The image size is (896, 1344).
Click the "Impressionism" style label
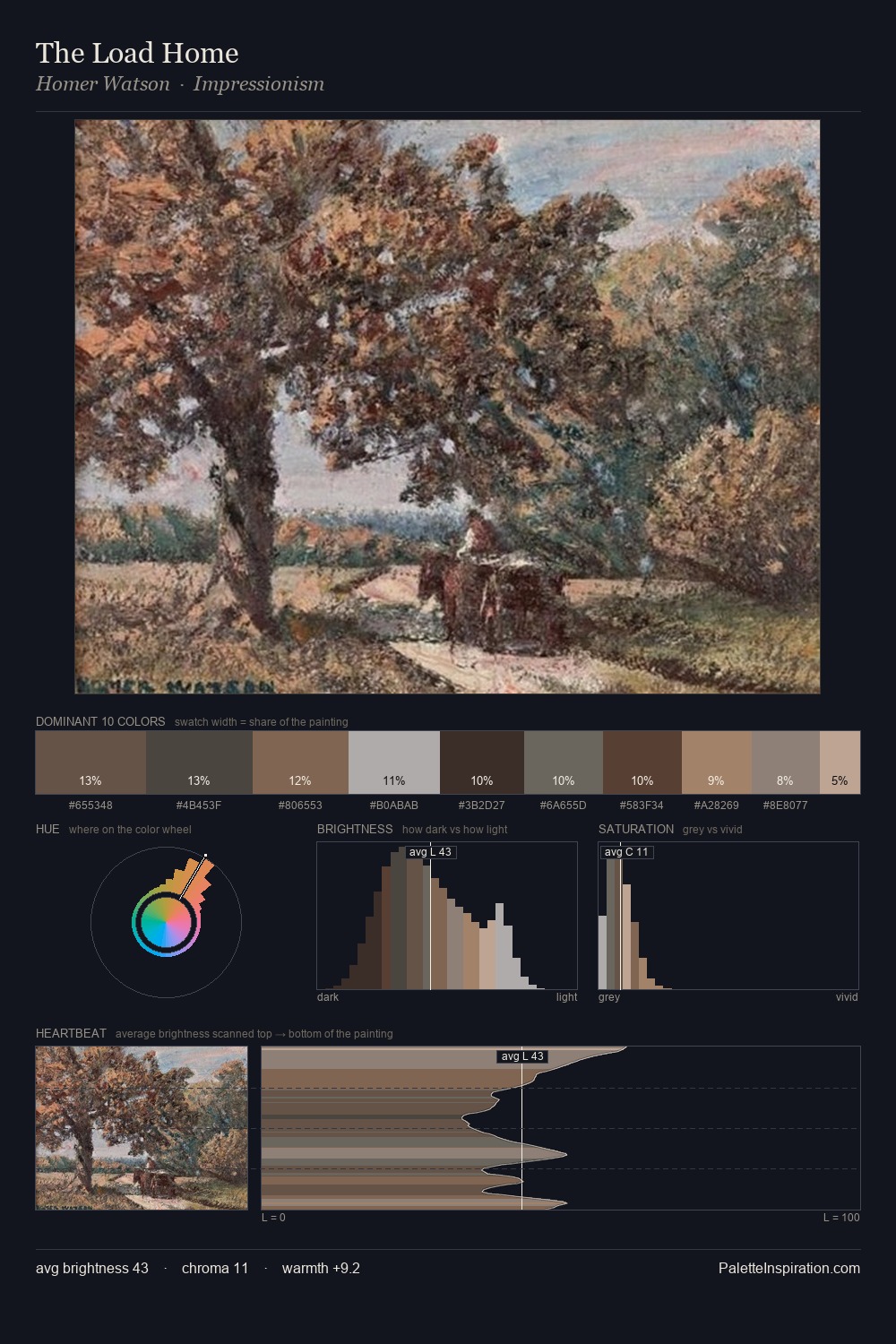tap(259, 84)
